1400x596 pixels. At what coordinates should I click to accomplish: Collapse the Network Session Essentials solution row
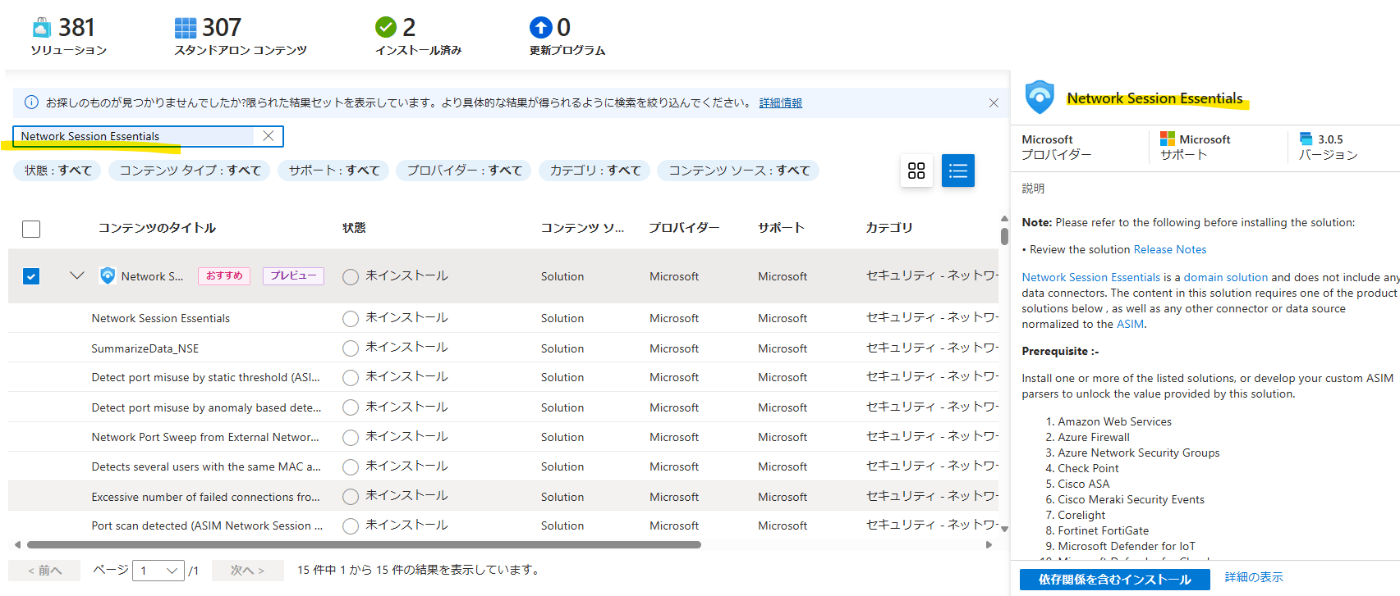(77, 276)
